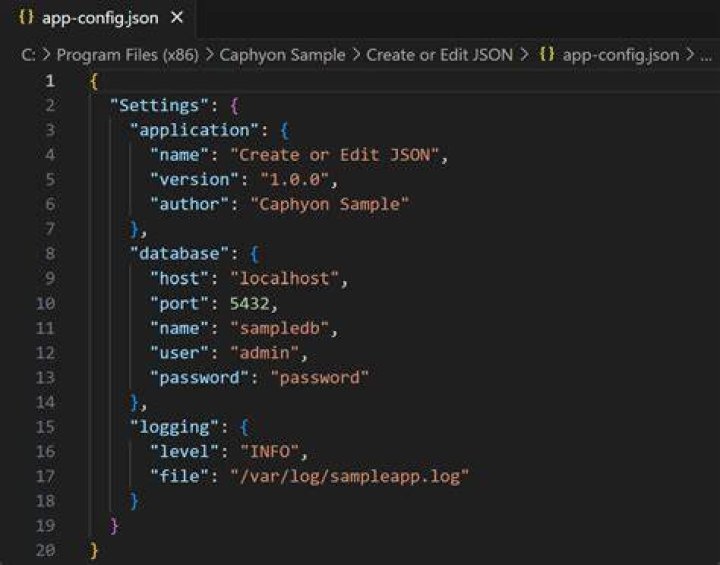Click the JSON braces icon on the tab

coord(26,17)
